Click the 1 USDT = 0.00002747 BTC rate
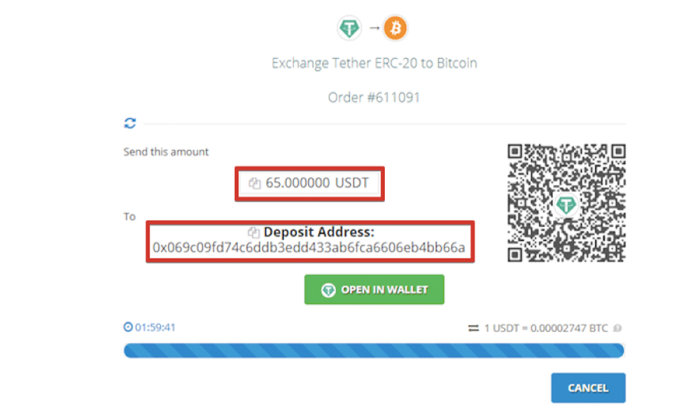Image resolution: width=700 pixels, height=409 pixels. coord(546,328)
